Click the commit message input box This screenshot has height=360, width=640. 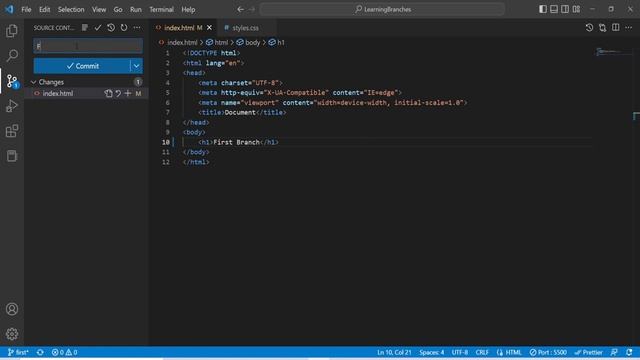88,46
